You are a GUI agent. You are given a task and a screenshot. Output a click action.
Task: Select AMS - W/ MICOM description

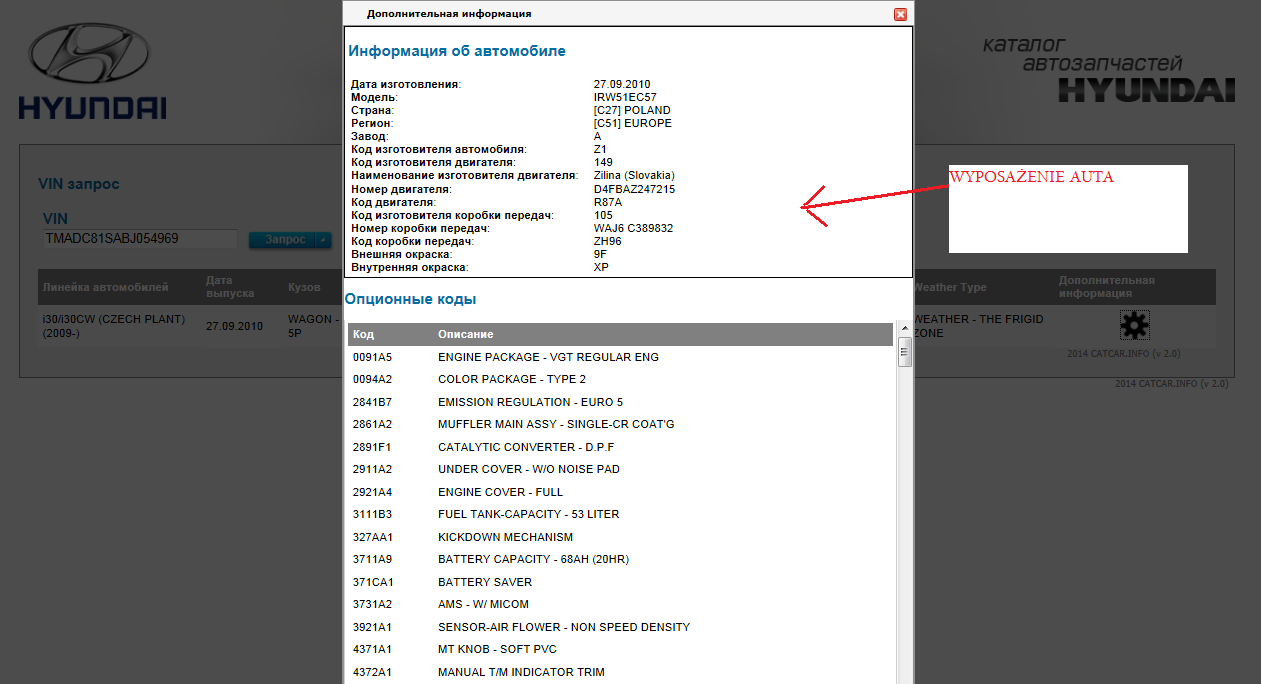point(483,604)
